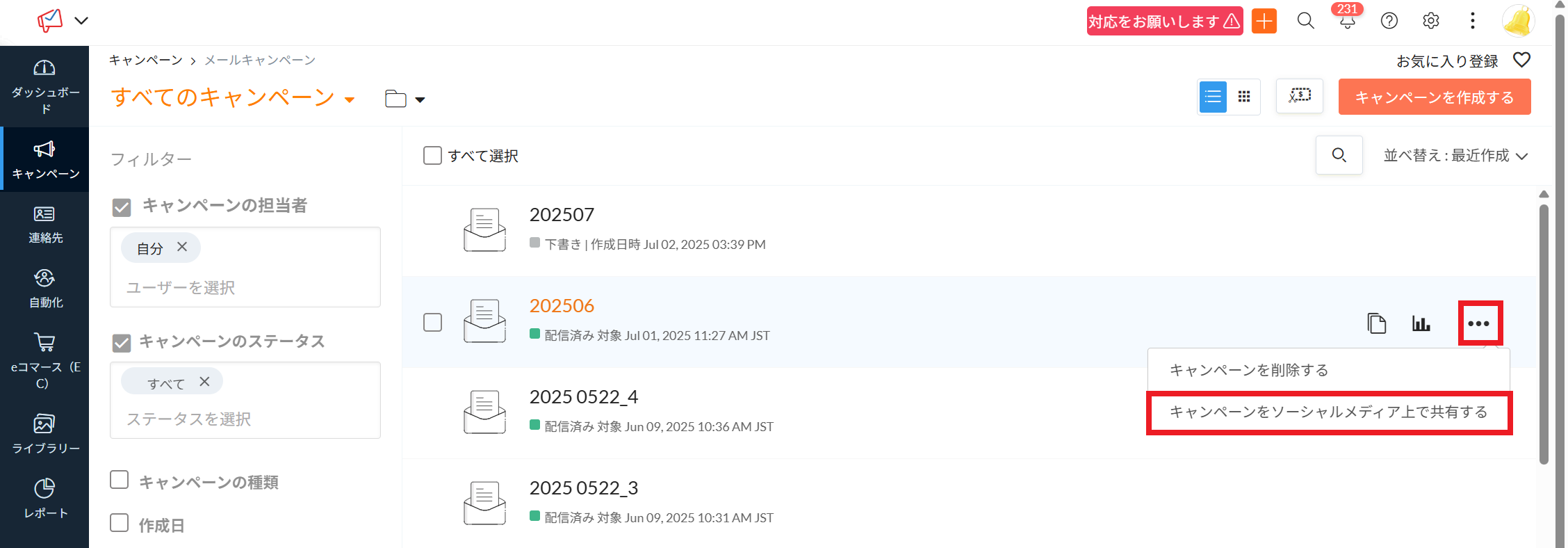1568x548 pixels.
Task: Open the 202507 draft campaign
Action: click(561, 215)
